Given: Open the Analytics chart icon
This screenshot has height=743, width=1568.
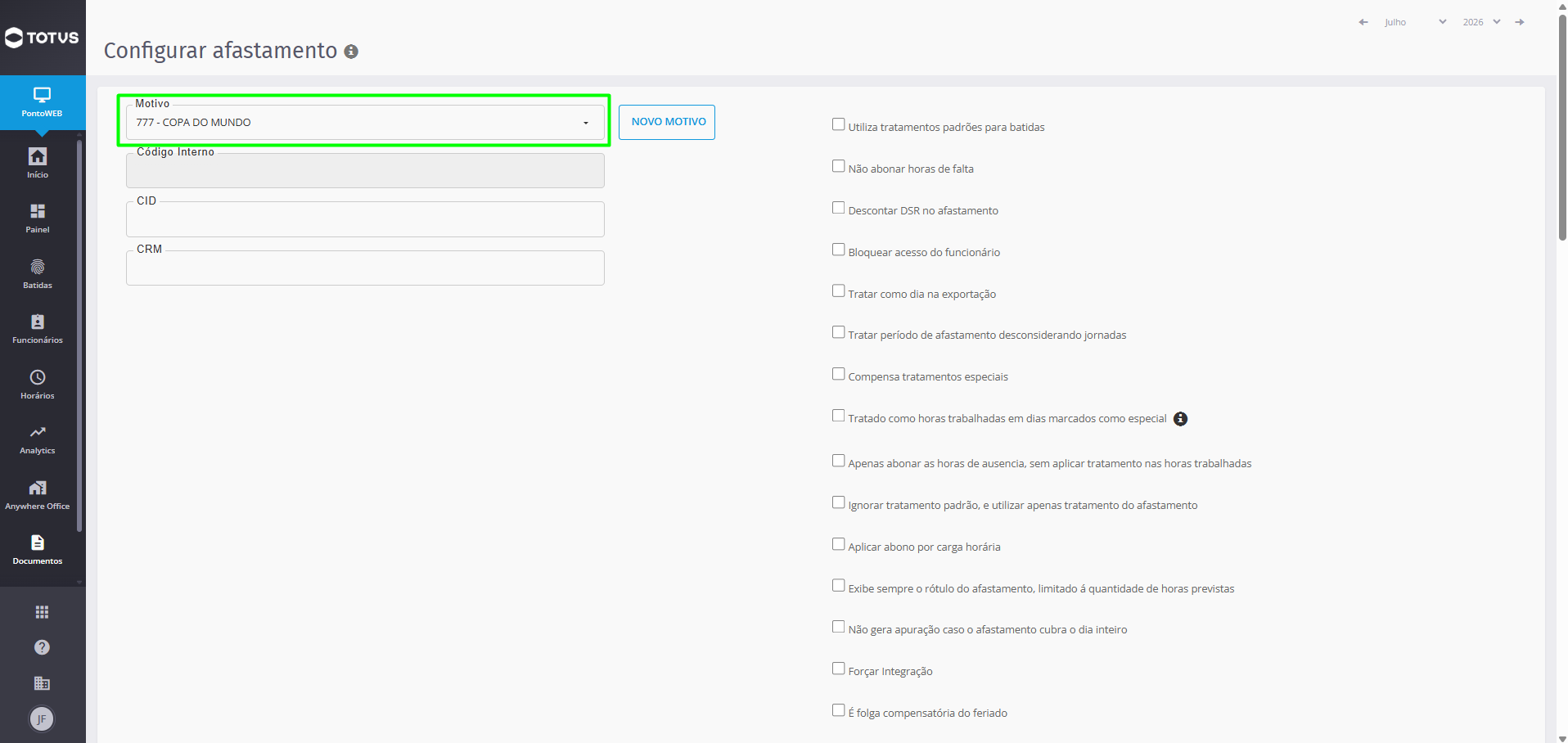Looking at the screenshot, I should [x=38, y=432].
